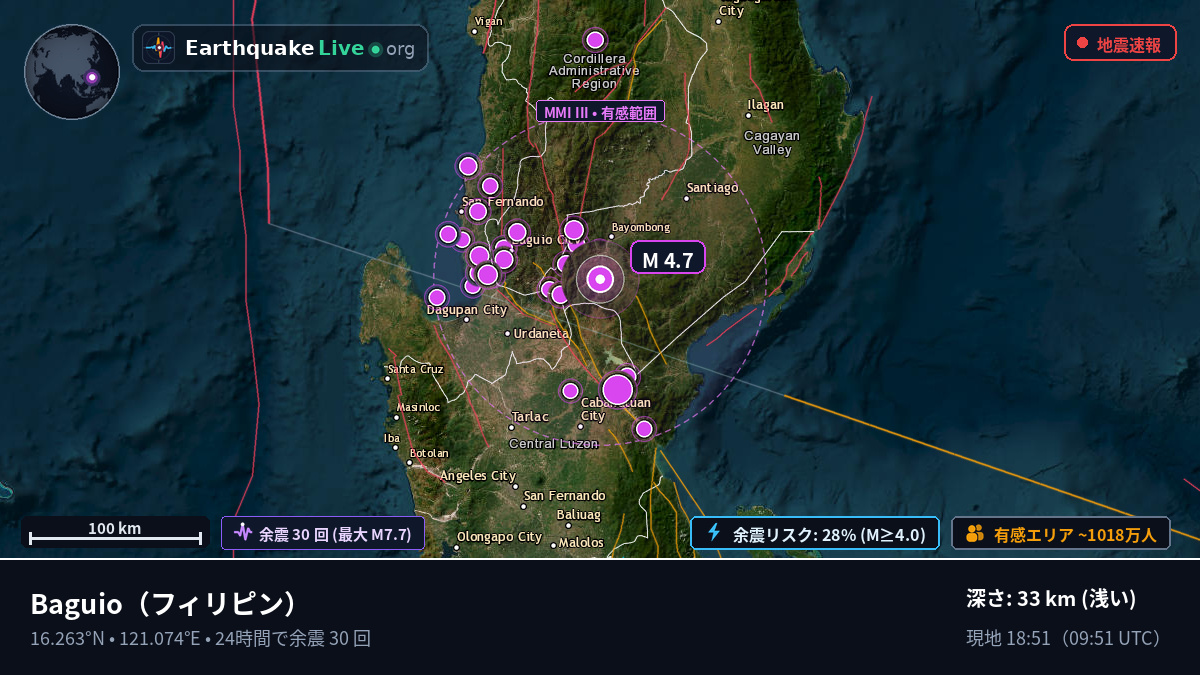Click the 100 km scale bar
1200x675 pixels.
[115, 533]
